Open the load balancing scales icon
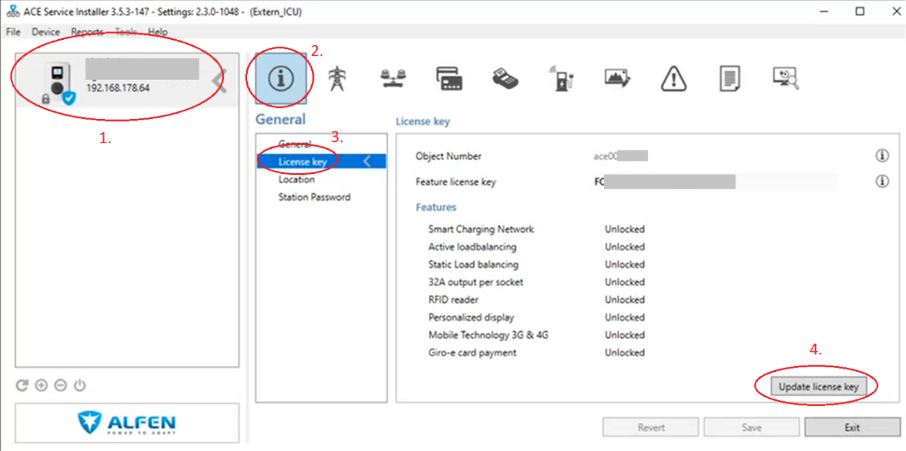 point(392,79)
